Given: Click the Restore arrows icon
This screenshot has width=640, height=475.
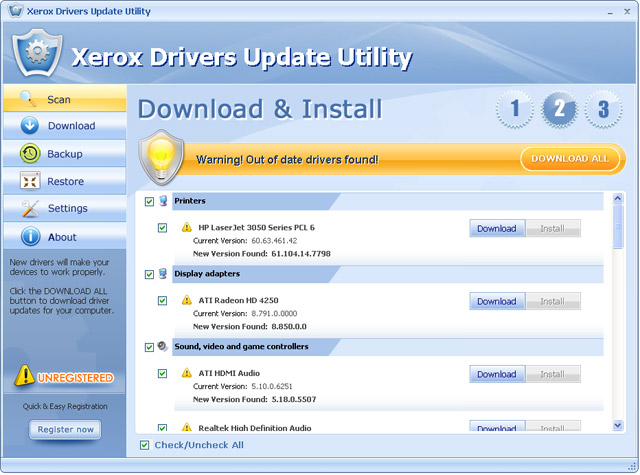Looking at the screenshot, I should 30,181.
